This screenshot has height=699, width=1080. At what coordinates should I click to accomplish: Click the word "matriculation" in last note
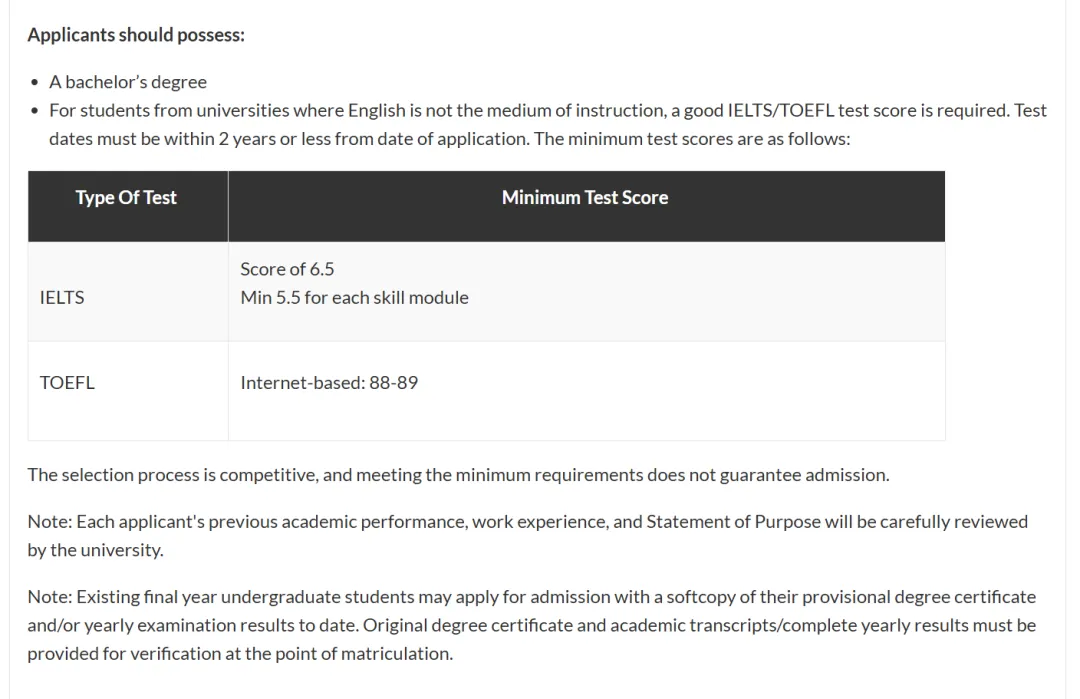tap(400, 654)
